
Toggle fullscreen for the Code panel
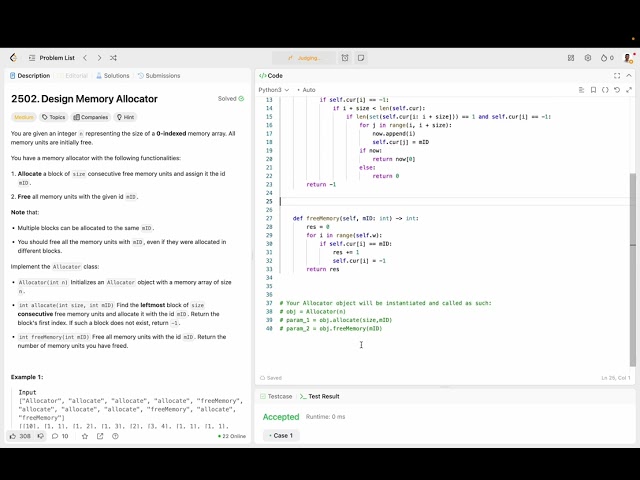pyautogui.click(x=617, y=76)
